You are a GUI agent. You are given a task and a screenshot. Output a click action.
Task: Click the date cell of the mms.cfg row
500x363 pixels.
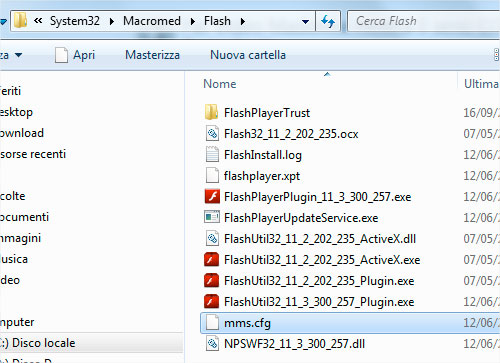[482, 323]
